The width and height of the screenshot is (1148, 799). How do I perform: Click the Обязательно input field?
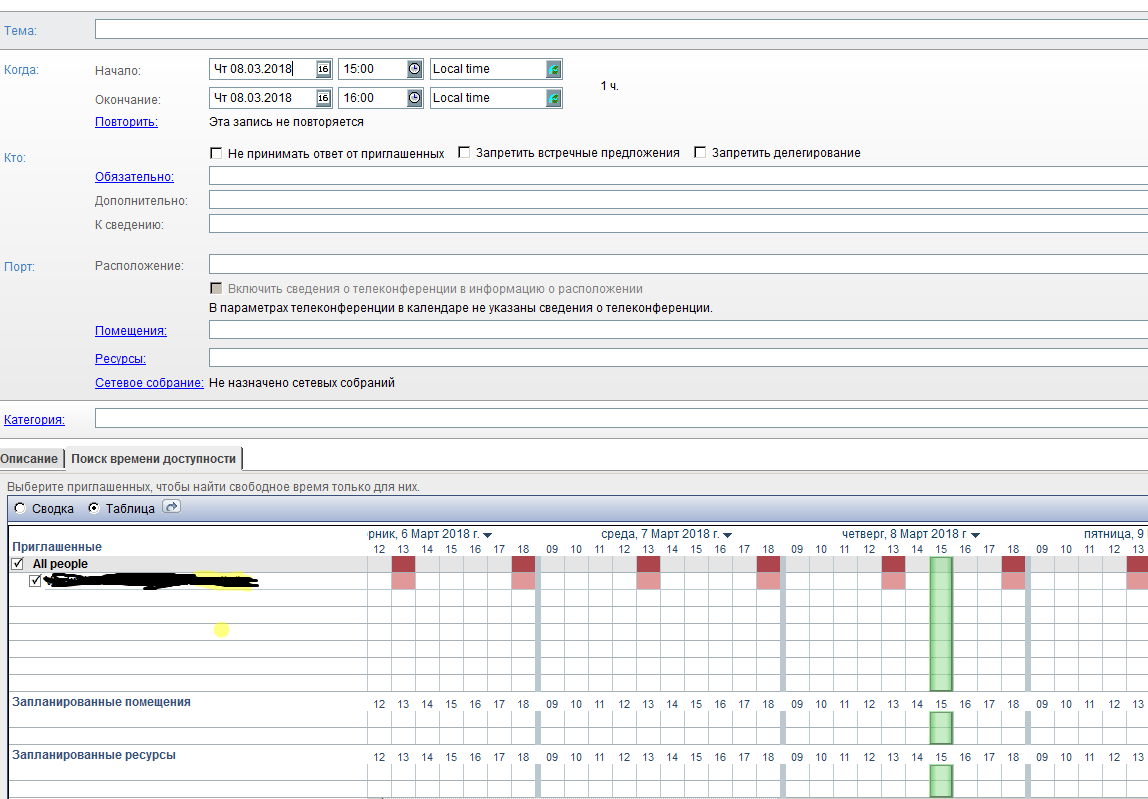tap(678, 176)
